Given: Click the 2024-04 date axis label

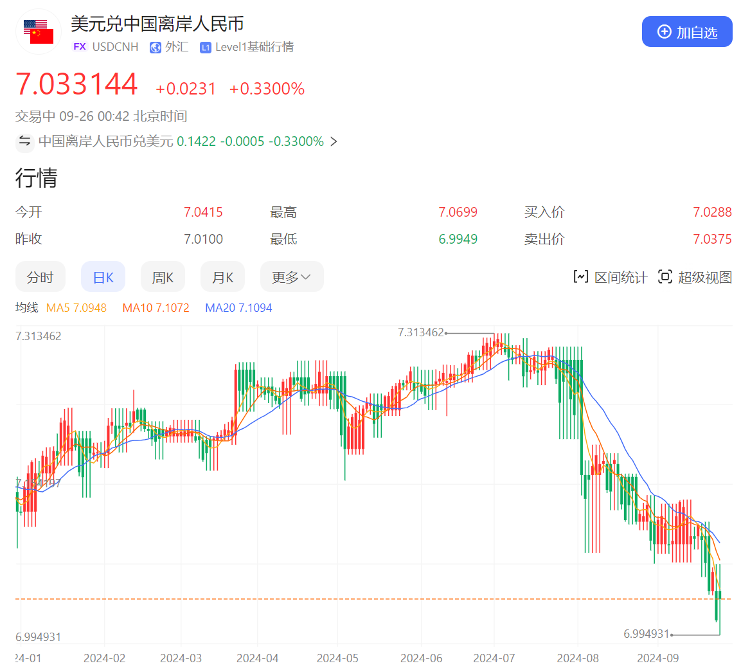Looking at the screenshot, I should 257,658.
